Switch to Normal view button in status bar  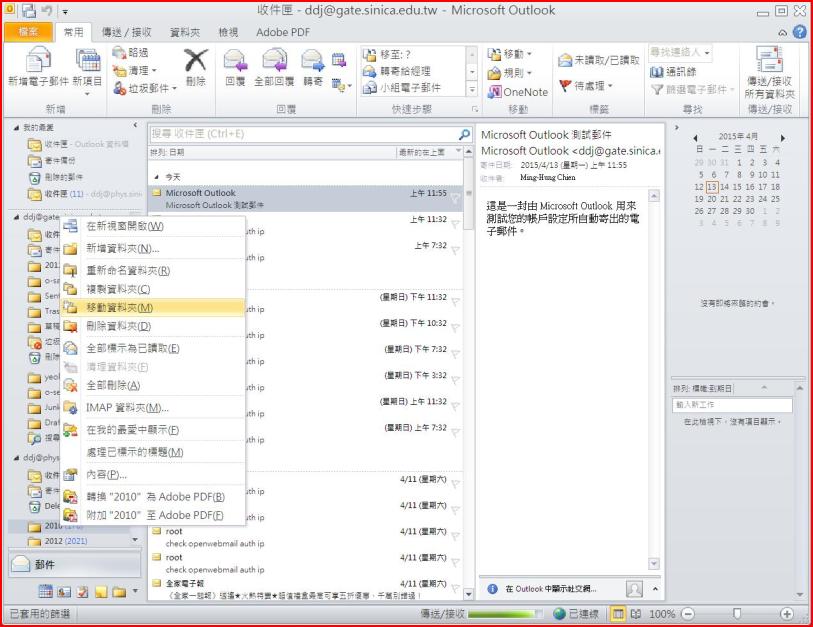618,614
